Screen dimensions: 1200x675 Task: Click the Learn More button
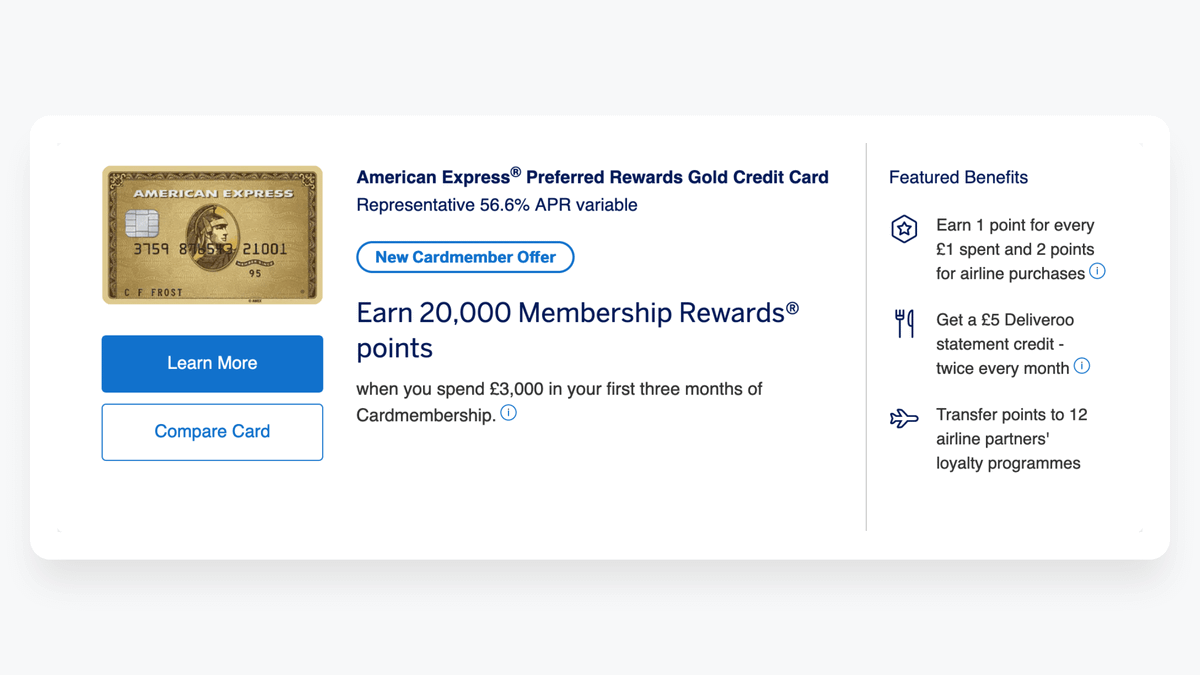click(x=212, y=363)
